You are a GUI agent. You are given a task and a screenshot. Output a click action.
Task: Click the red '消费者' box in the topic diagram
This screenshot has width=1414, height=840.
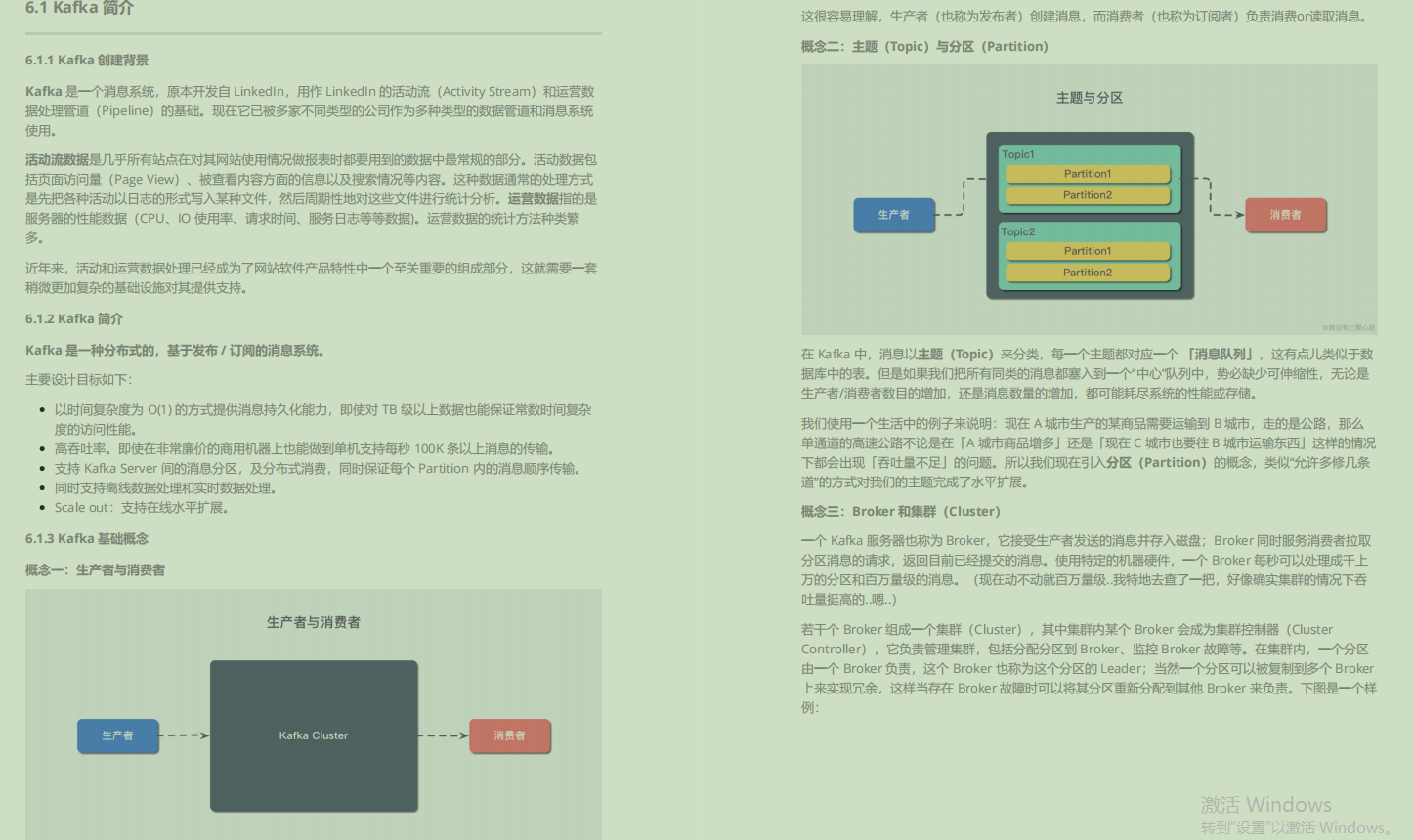[x=1285, y=215]
